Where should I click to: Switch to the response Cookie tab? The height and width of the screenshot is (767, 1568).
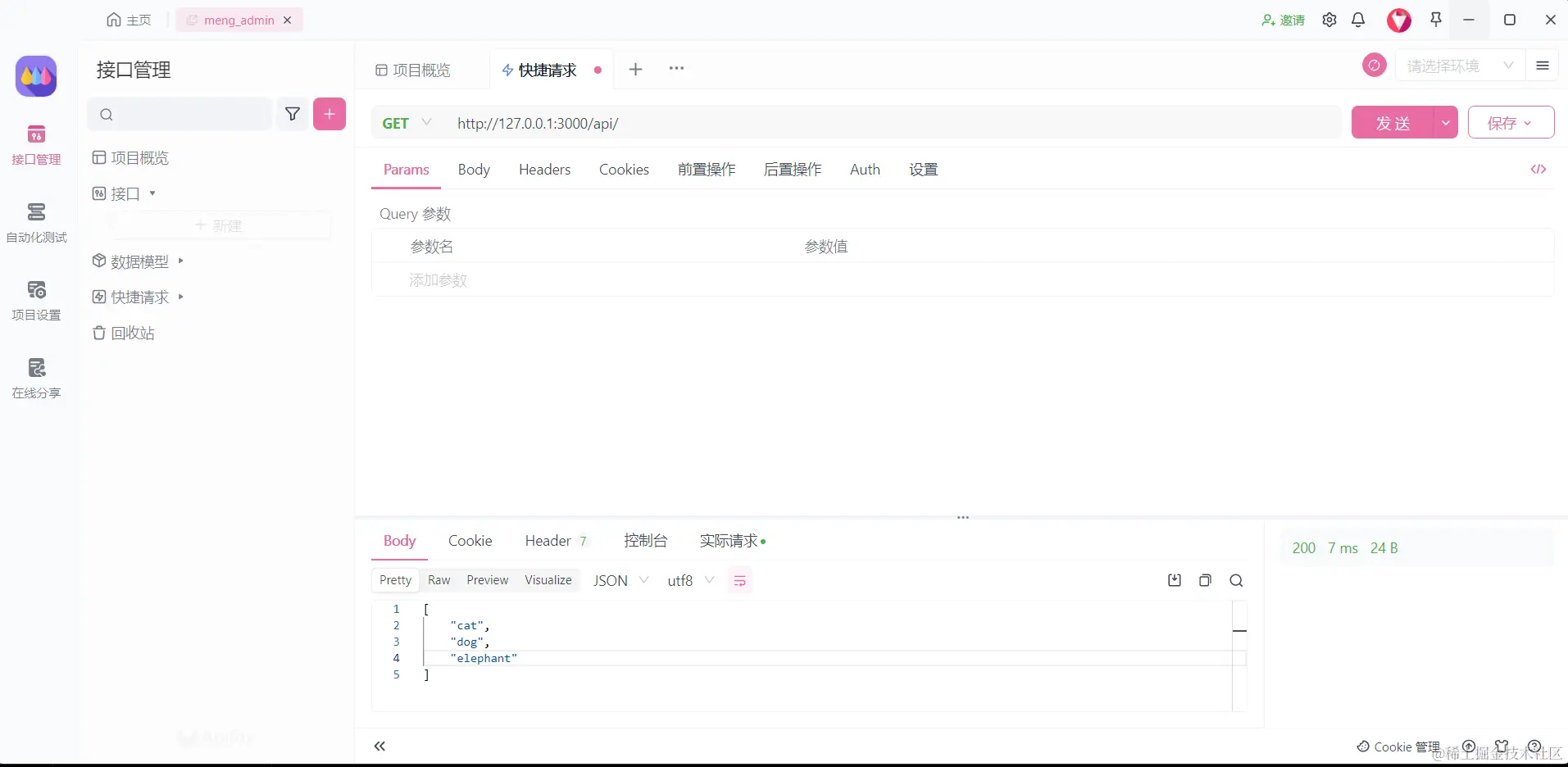[x=470, y=541]
